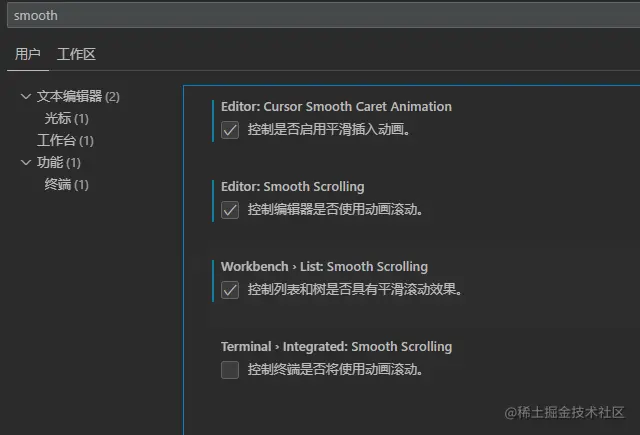Enable Terminal Integrated Smooth Scrolling checkbox
Screen dimensions: 640x435
coord(230,370)
